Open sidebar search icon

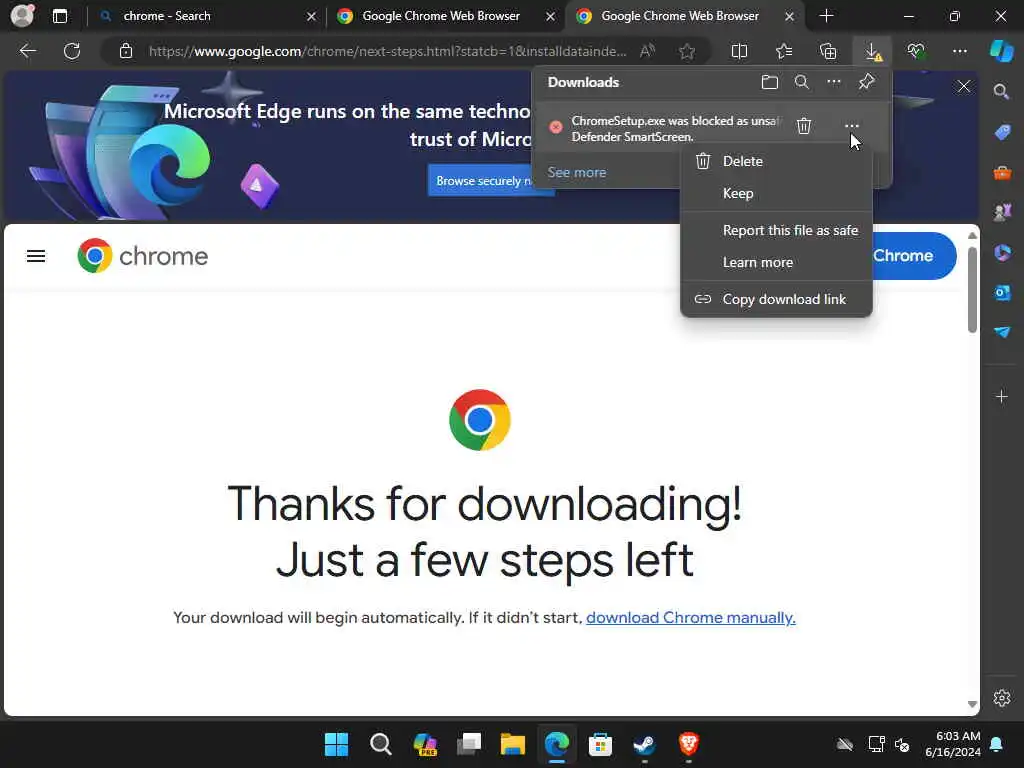click(1001, 92)
